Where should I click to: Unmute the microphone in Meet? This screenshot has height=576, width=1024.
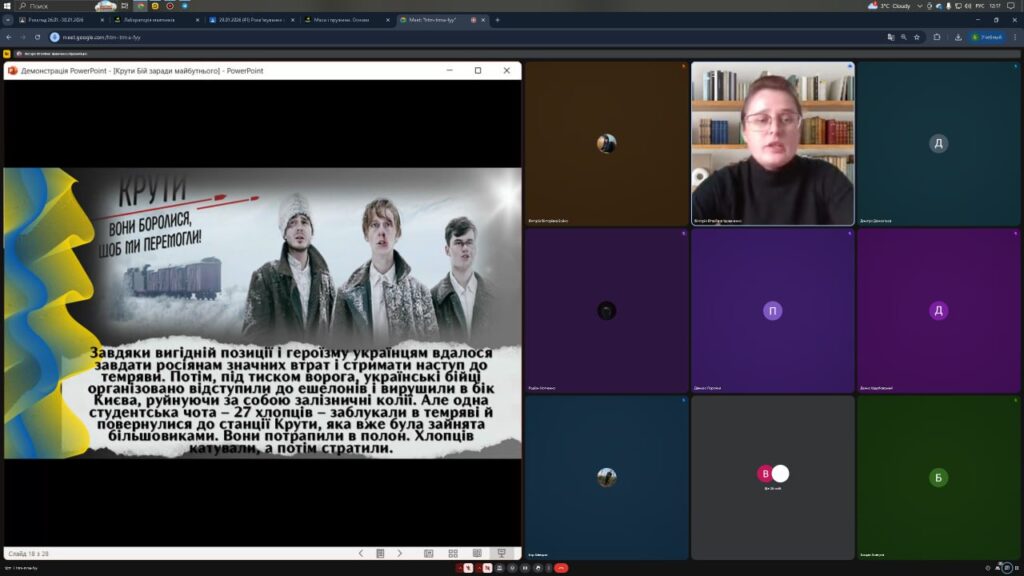pyautogui.click(x=470, y=567)
